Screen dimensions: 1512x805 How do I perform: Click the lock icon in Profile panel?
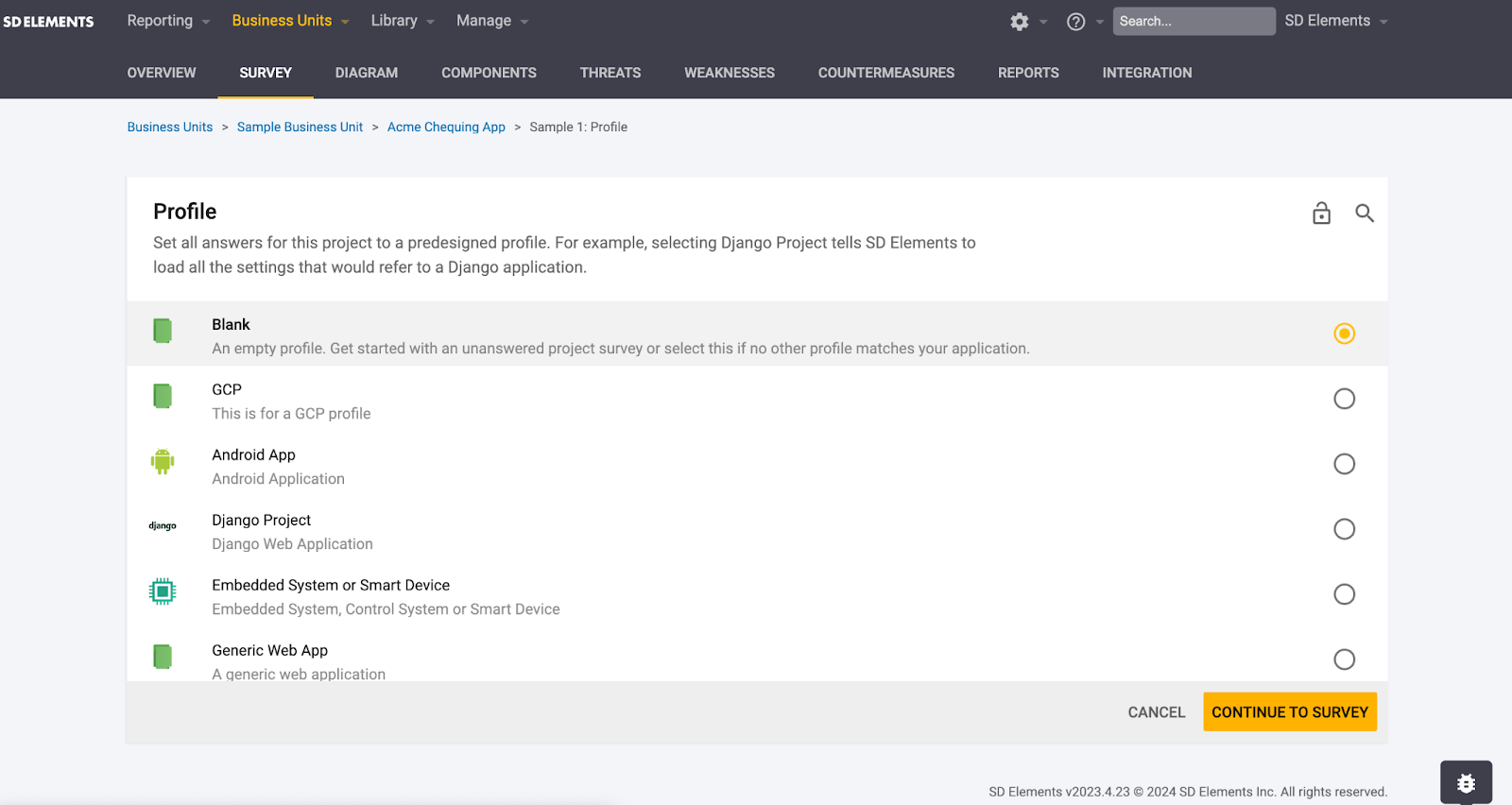pyautogui.click(x=1321, y=214)
